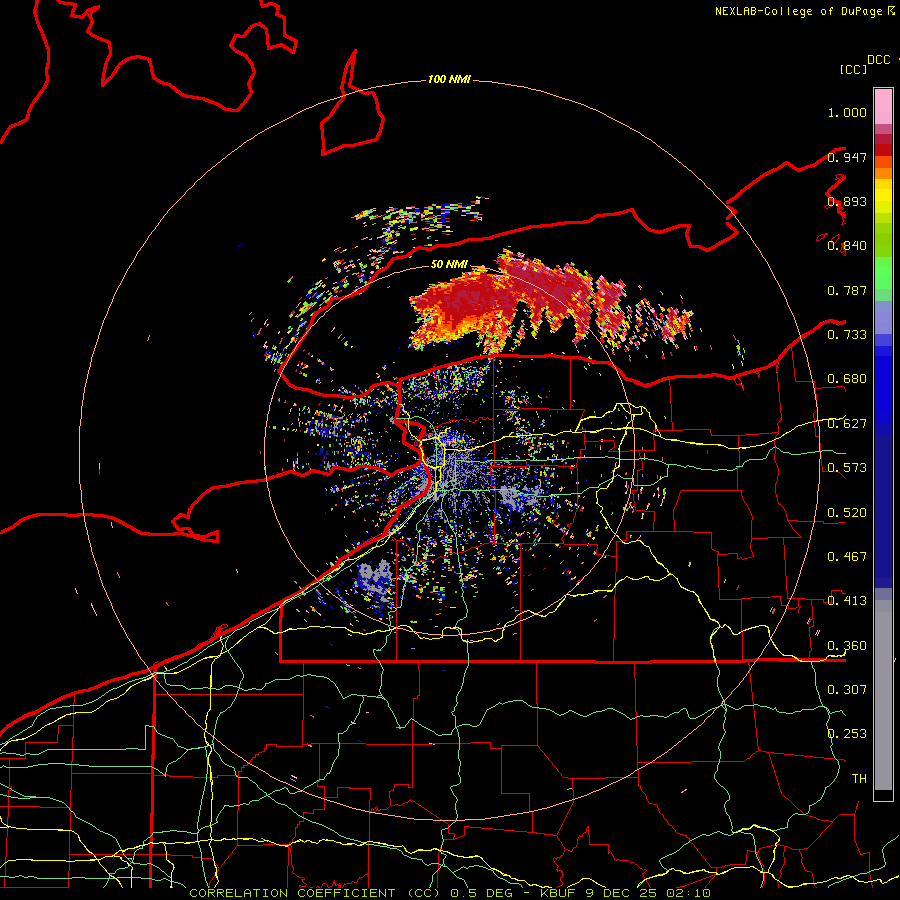Click the DCC label above color scale

(x=878, y=60)
